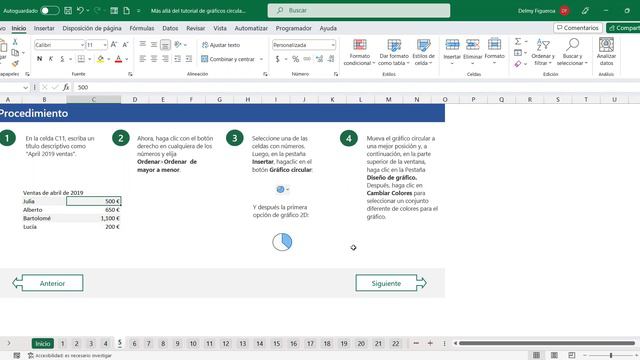Screen dimensions: 640x360
Task: Click the decrease indent icon
Action: 178,59
